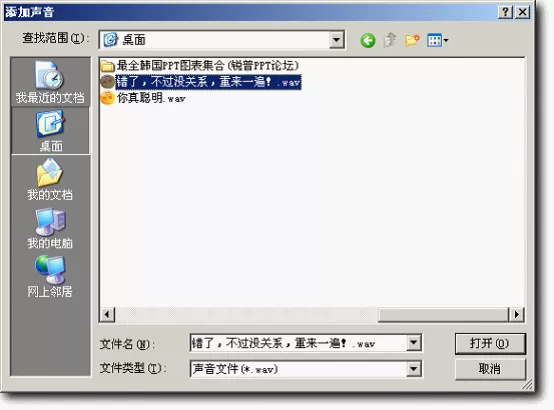Click the 打开 button
Screen dimensions: 554x410
point(490,344)
